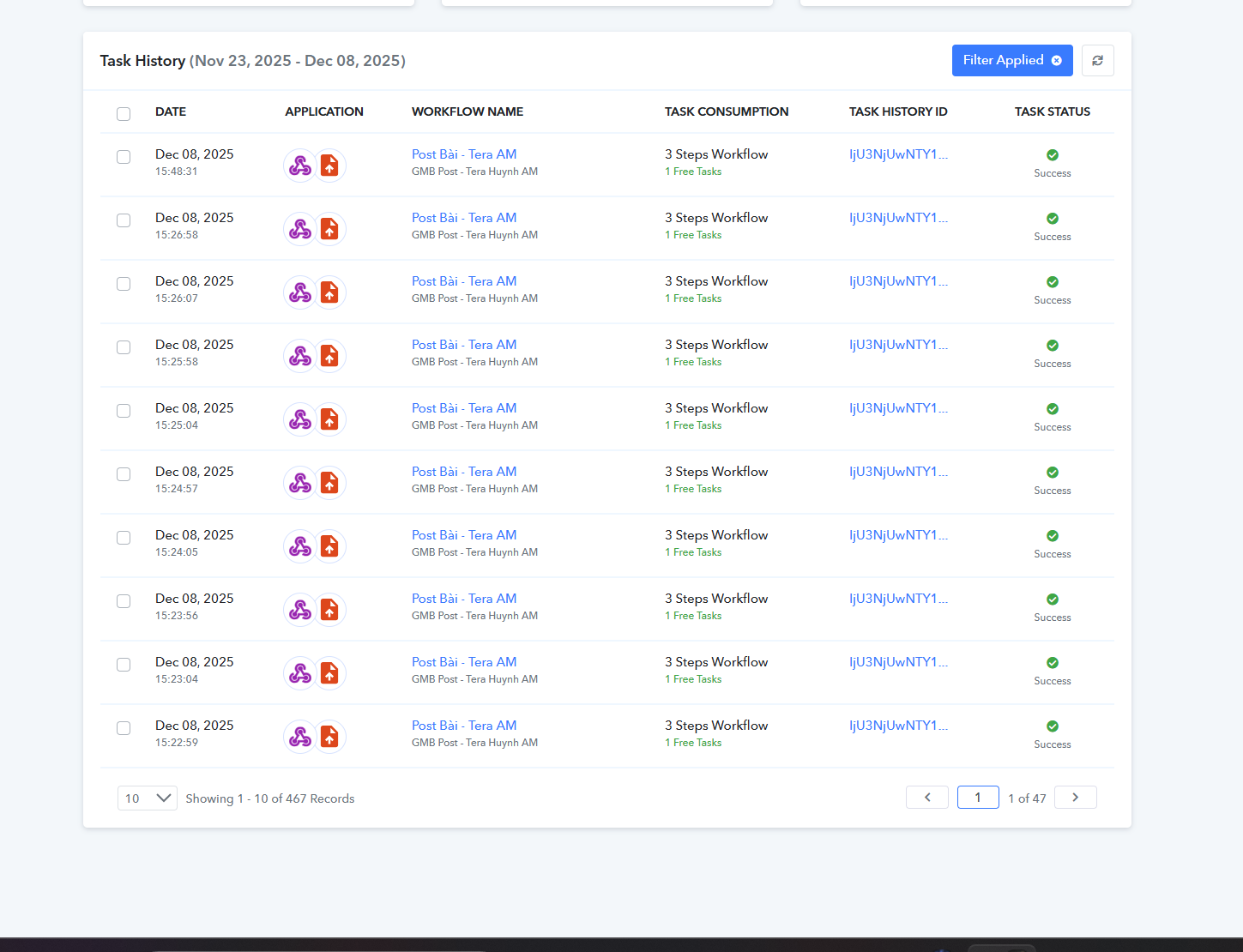Go to next page with right chevron
This screenshot has height=952, width=1243.
coord(1075,798)
